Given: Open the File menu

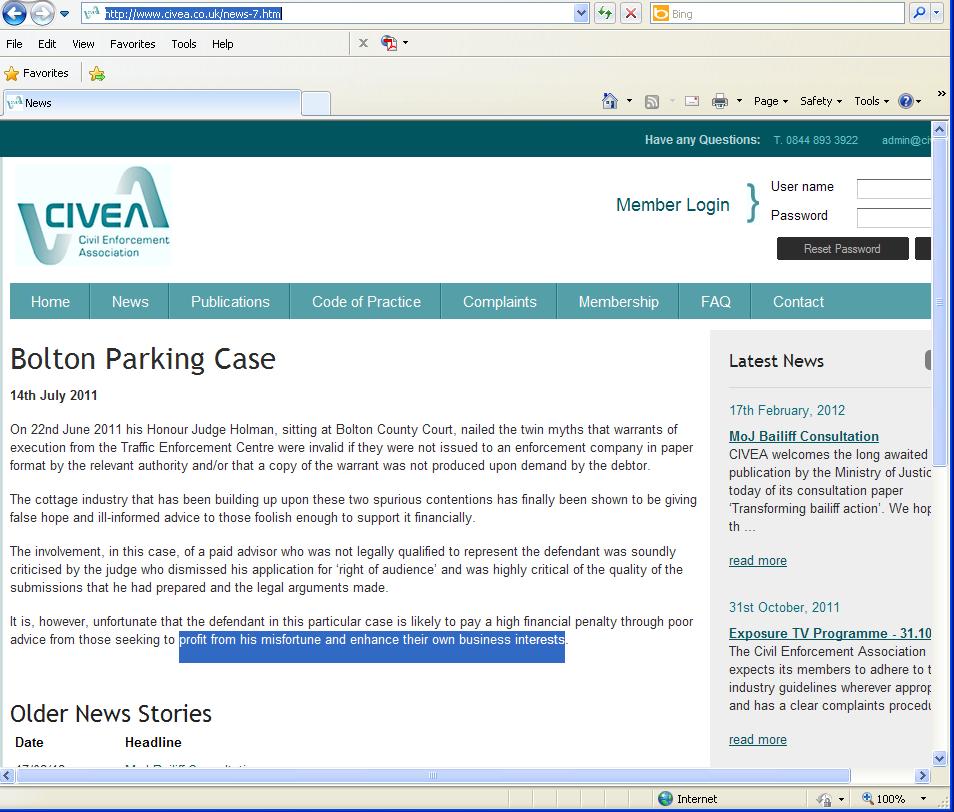Looking at the screenshot, I should (14, 44).
